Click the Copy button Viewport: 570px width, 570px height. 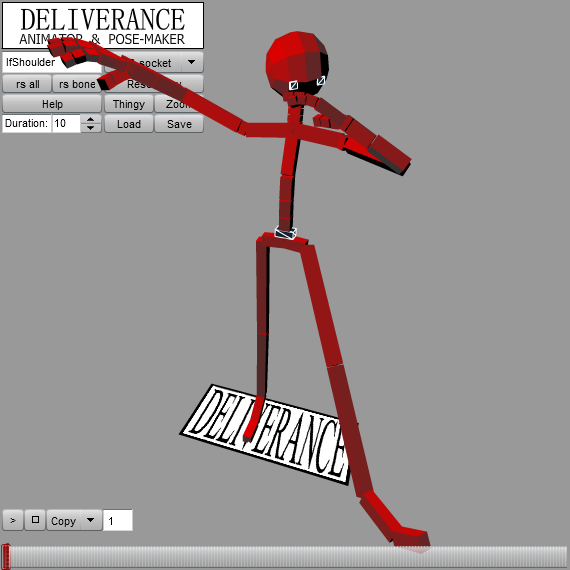64,520
